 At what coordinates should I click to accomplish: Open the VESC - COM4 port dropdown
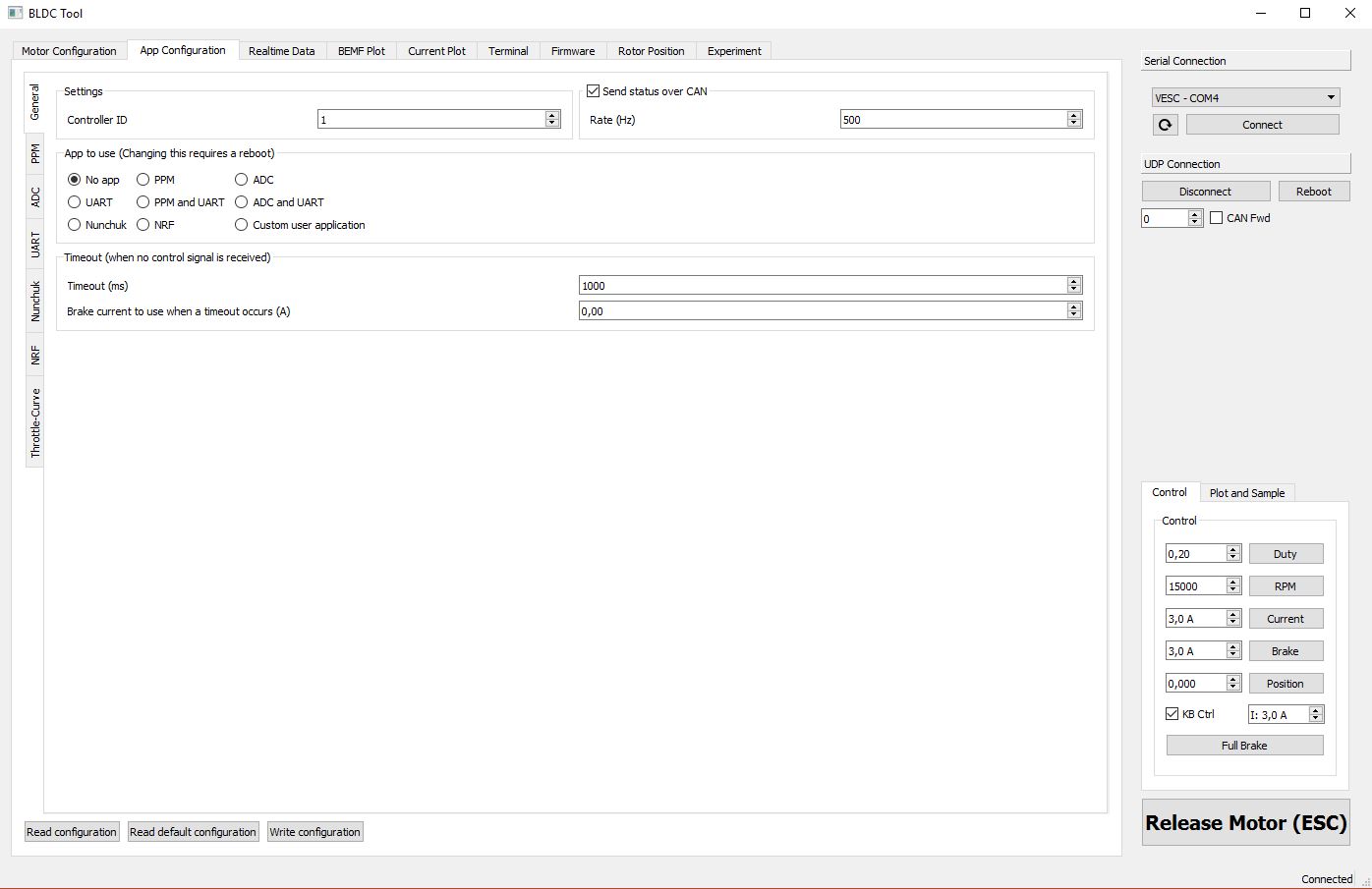coord(1246,98)
